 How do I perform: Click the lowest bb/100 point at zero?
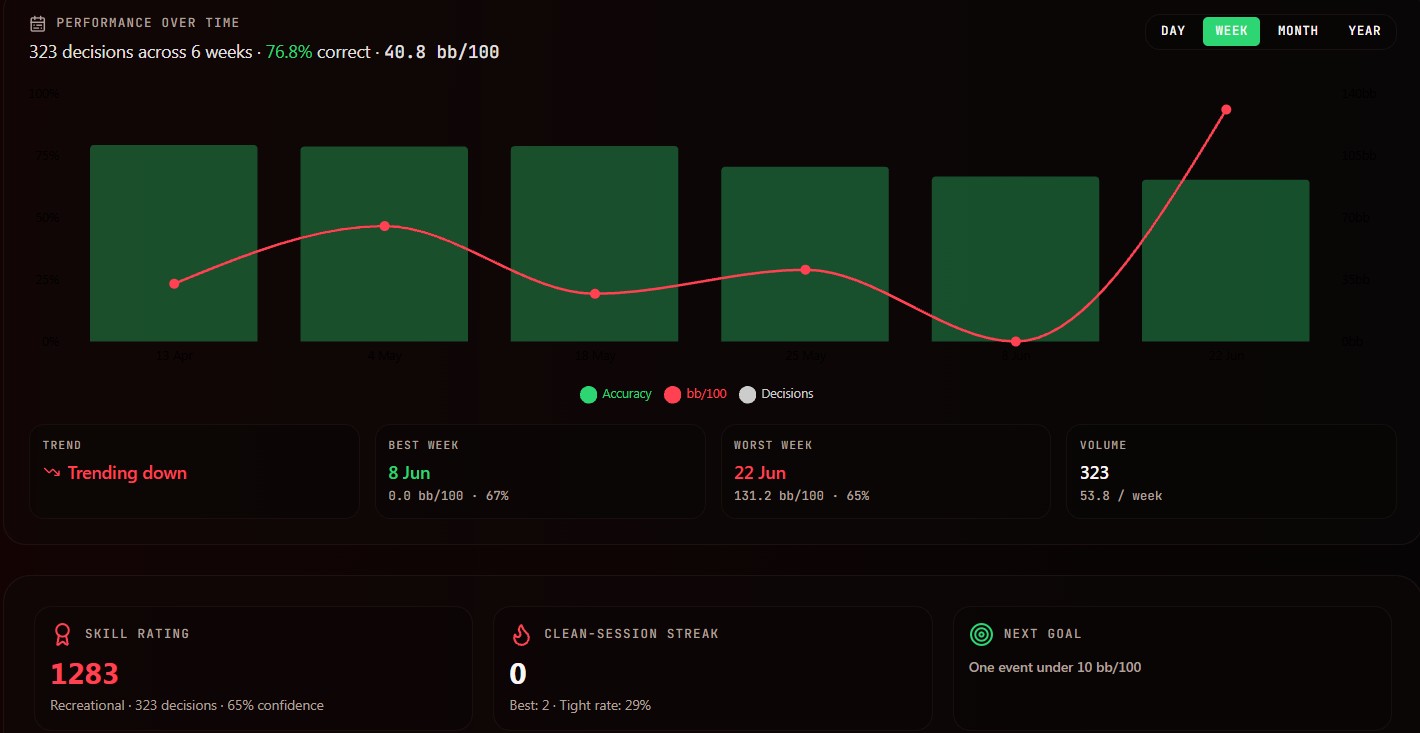pyautogui.click(x=1016, y=342)
